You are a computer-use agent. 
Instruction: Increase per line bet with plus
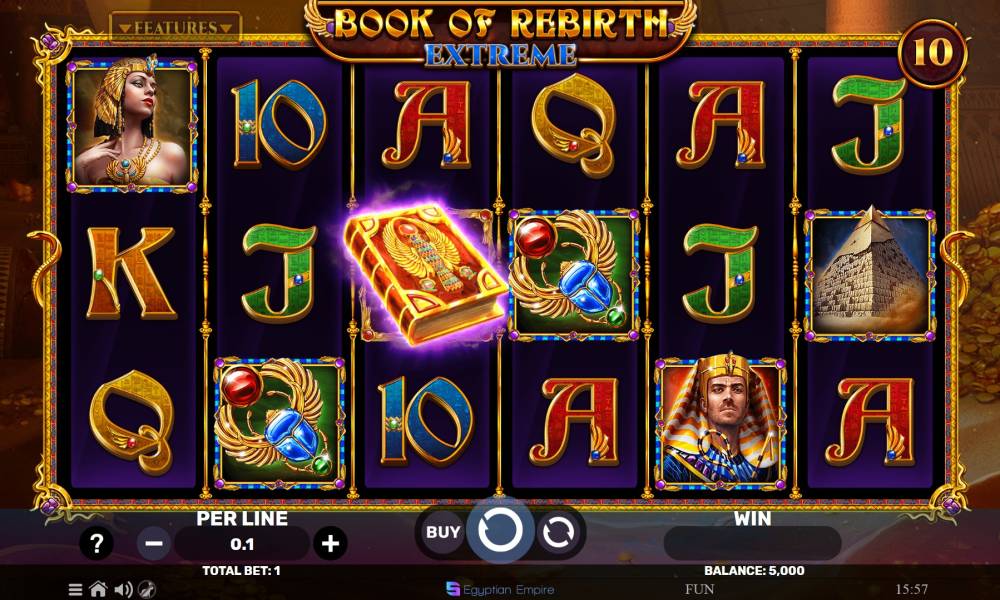330,543
